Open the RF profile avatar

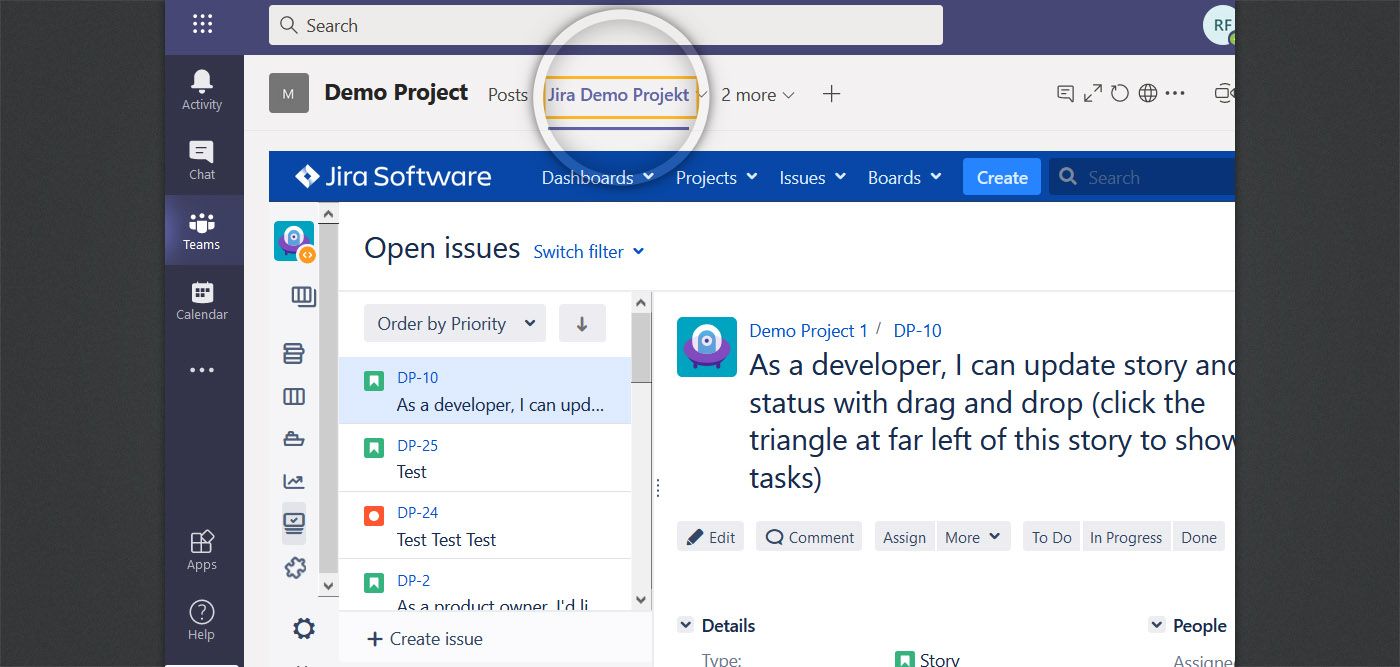pos(1219,25)
